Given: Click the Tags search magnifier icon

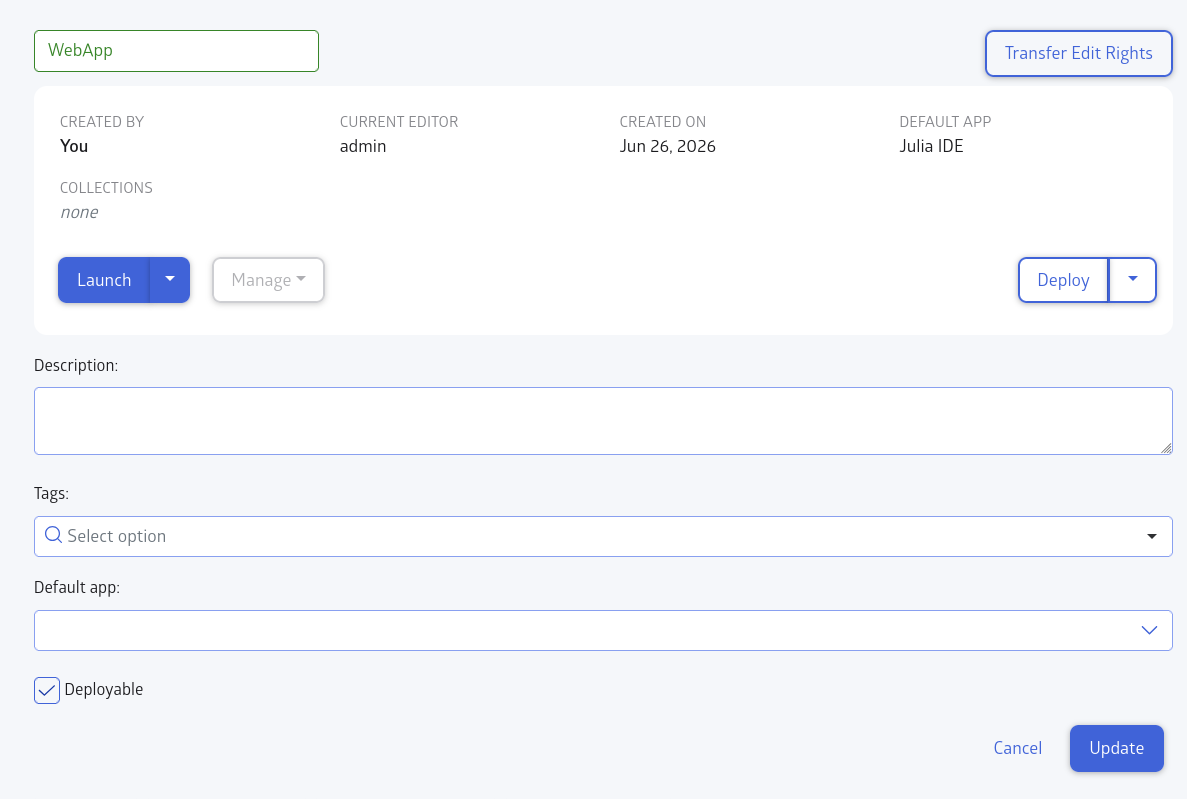Looking at the screenshot, I should 53,535.
